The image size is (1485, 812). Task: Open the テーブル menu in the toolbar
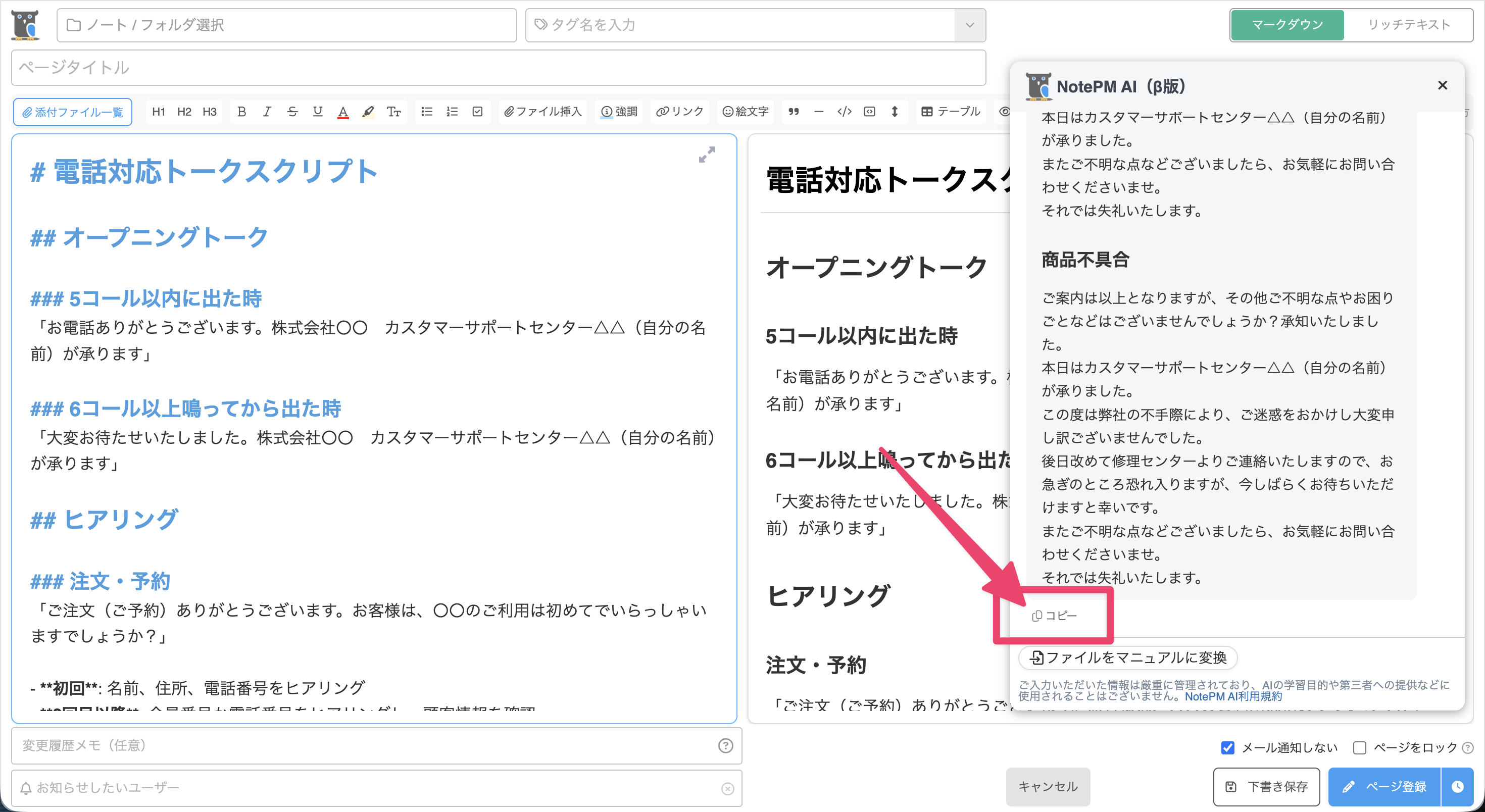click(x=951, y=112)
